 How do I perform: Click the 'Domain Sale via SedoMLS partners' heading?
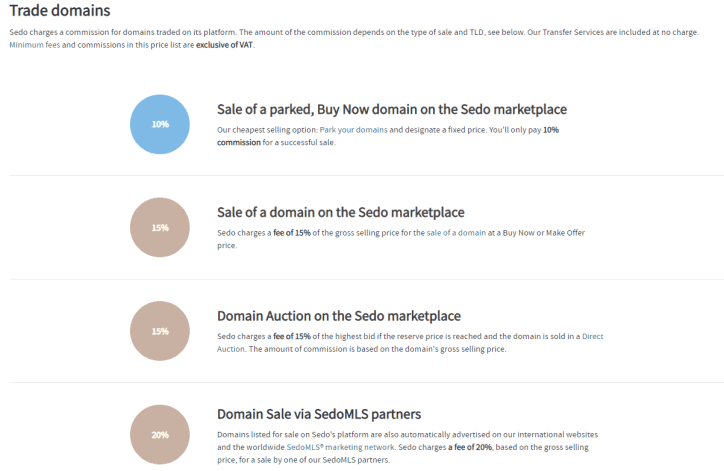318,414
